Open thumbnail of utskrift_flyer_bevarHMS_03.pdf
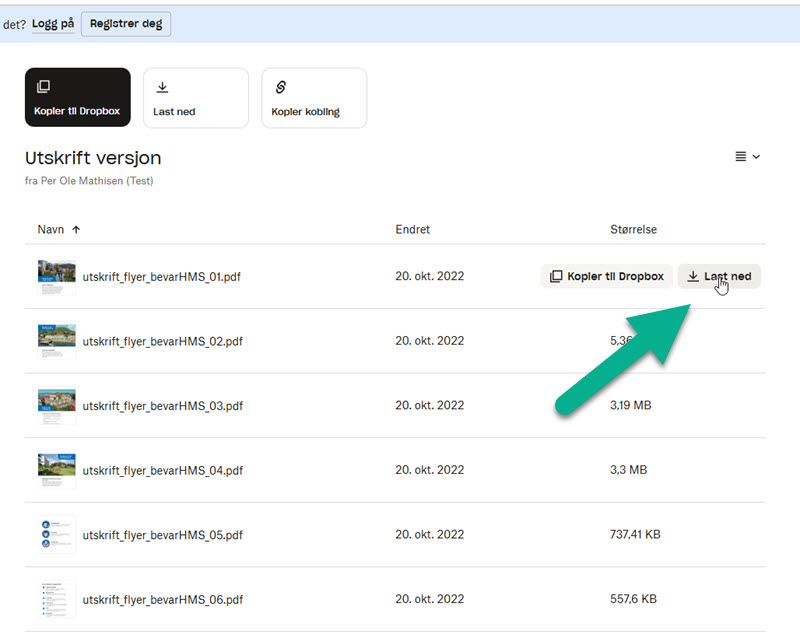Screen dimensions: 800x638 click(x=56, y=406)
